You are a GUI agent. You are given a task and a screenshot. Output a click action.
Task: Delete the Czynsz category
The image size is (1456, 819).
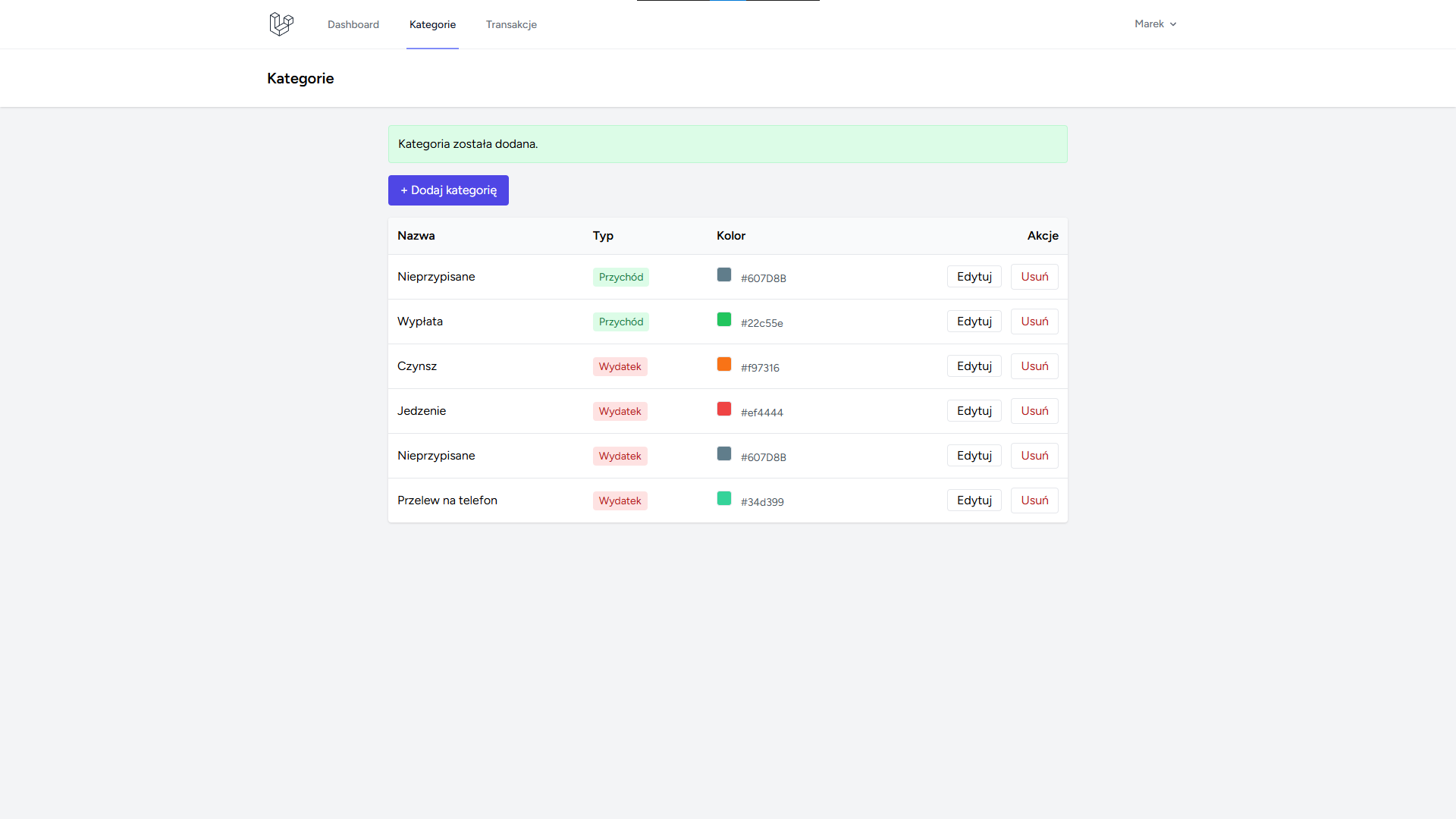point(1034,366)
